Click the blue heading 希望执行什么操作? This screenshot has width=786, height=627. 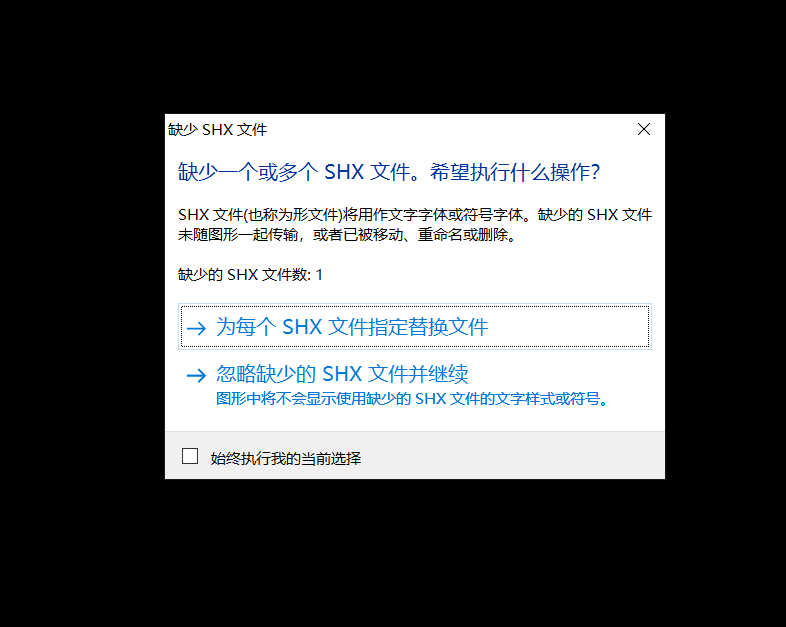tap(515, 172)
